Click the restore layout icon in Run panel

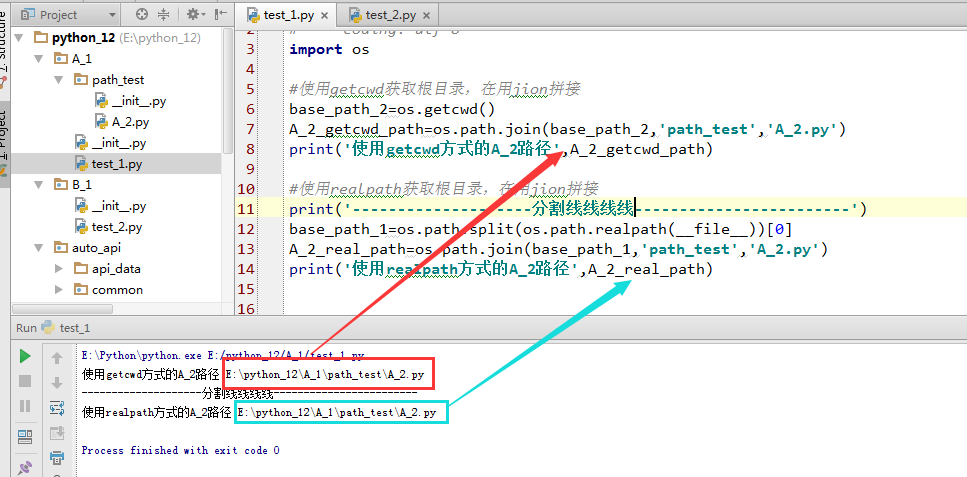pyautogui.click(x=25, y=435)
